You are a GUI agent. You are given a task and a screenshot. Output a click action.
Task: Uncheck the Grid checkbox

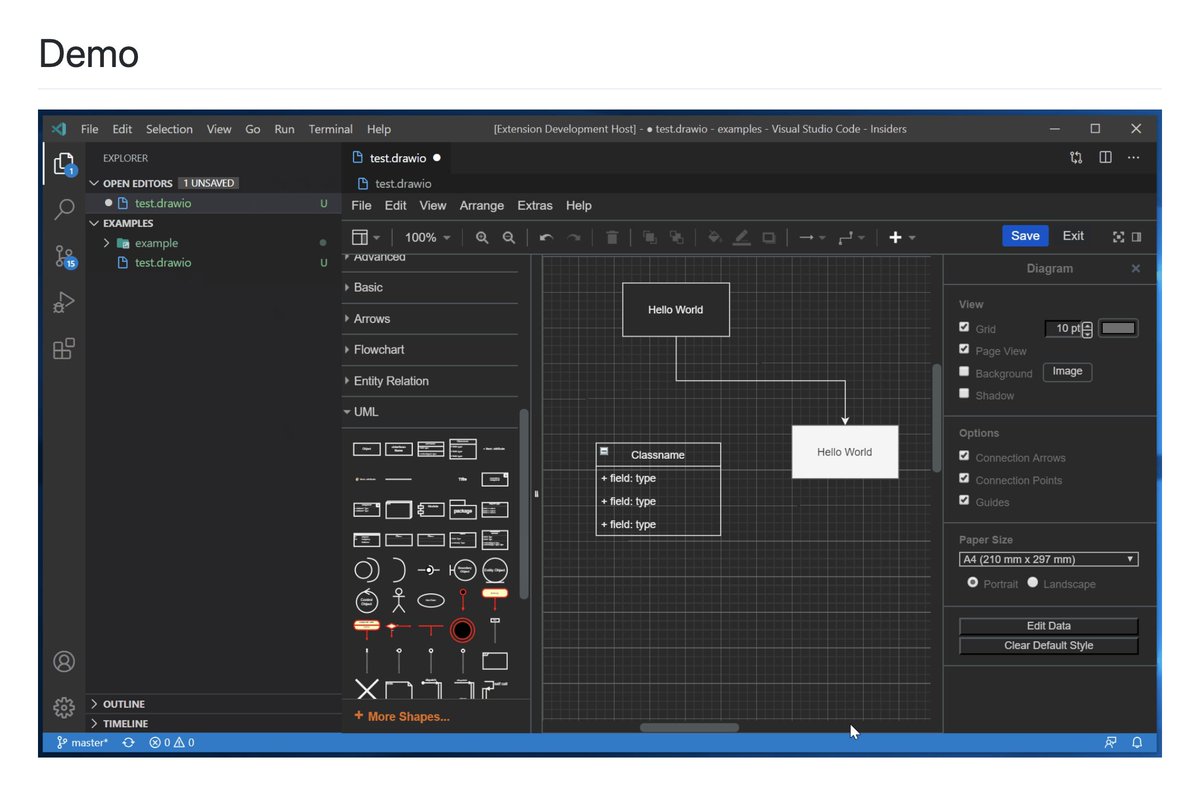point(964,327)
